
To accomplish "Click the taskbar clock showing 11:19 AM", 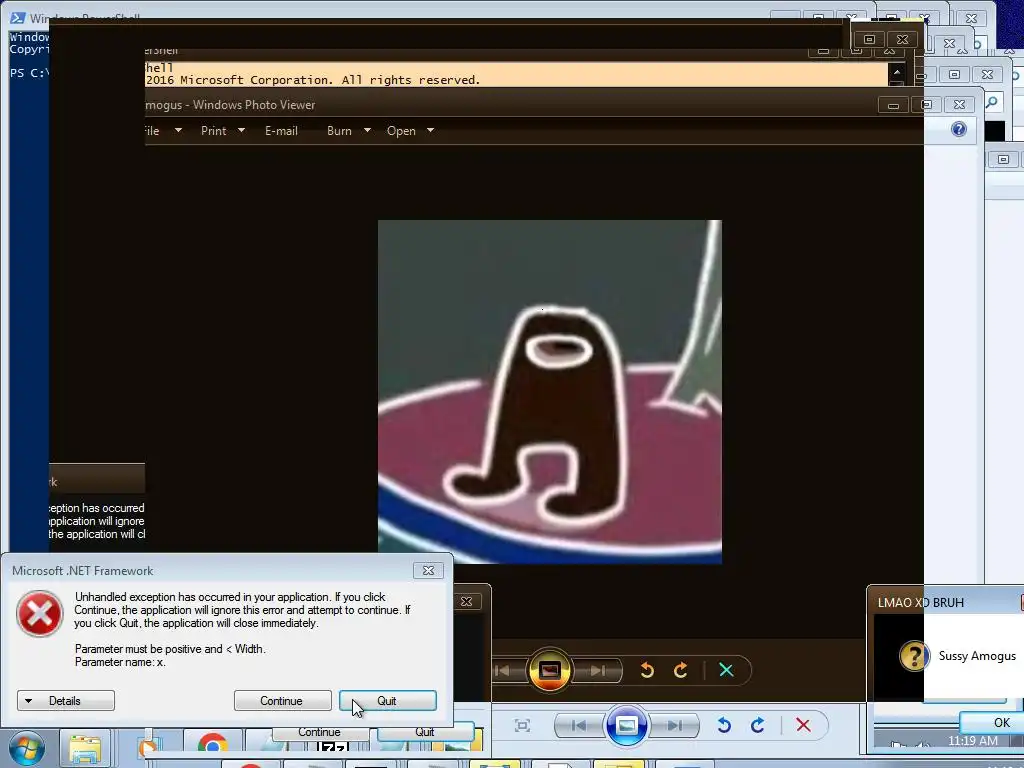I will [972, 741].
